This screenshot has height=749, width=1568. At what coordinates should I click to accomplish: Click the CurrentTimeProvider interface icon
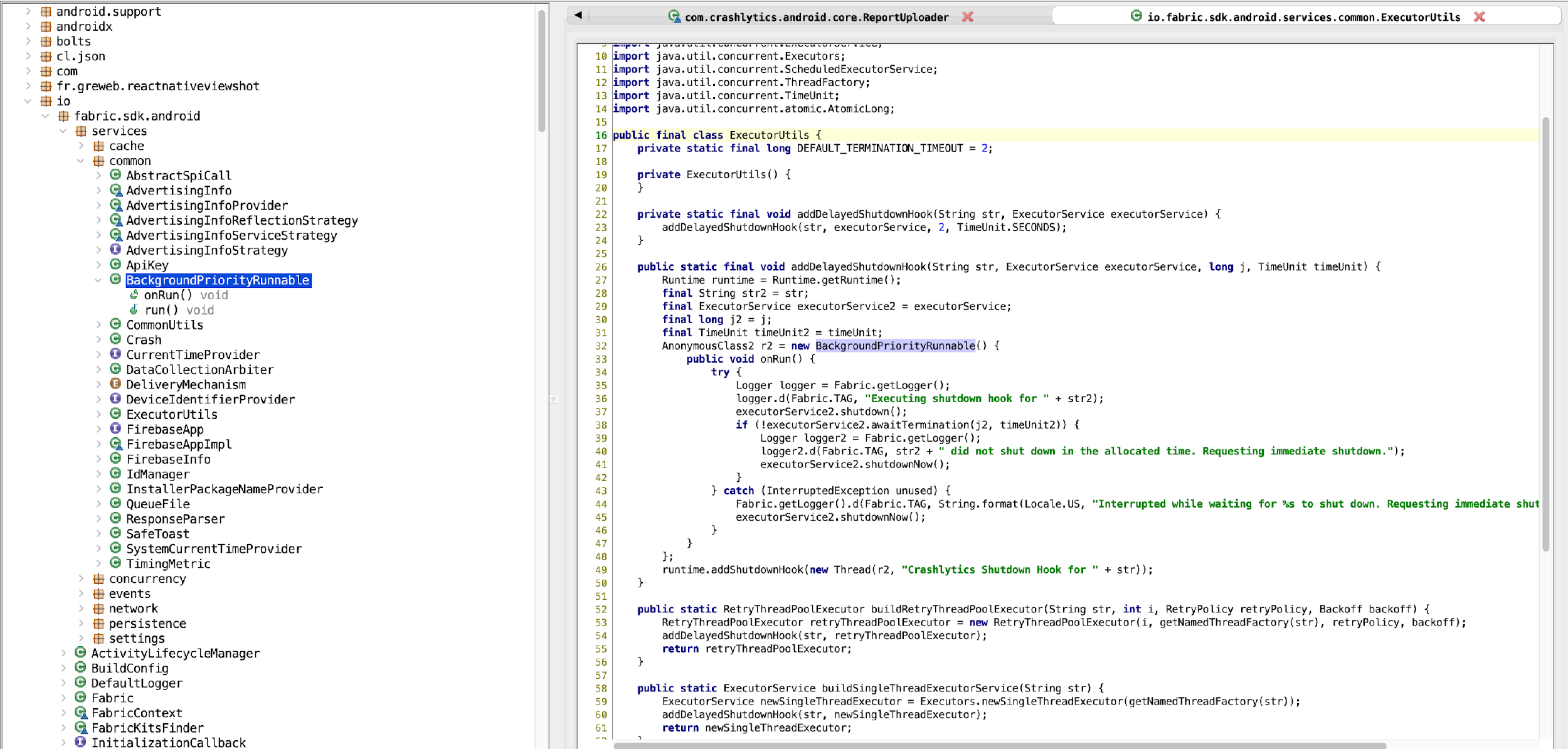[x=115, y=354]
